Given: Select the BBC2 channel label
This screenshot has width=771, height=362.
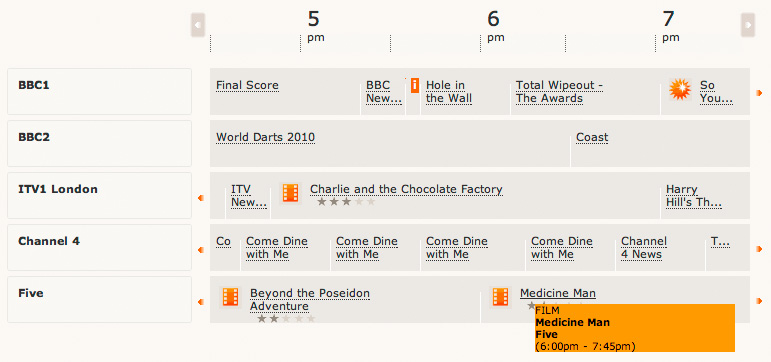Looking at the screenshot, I should pos(34,137).
